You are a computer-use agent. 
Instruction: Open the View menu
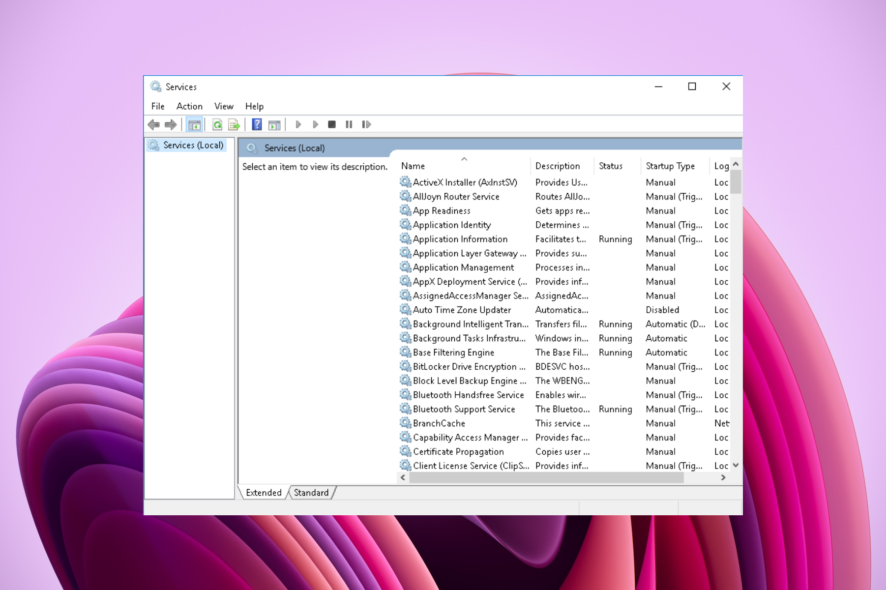[x=224, y=106]
